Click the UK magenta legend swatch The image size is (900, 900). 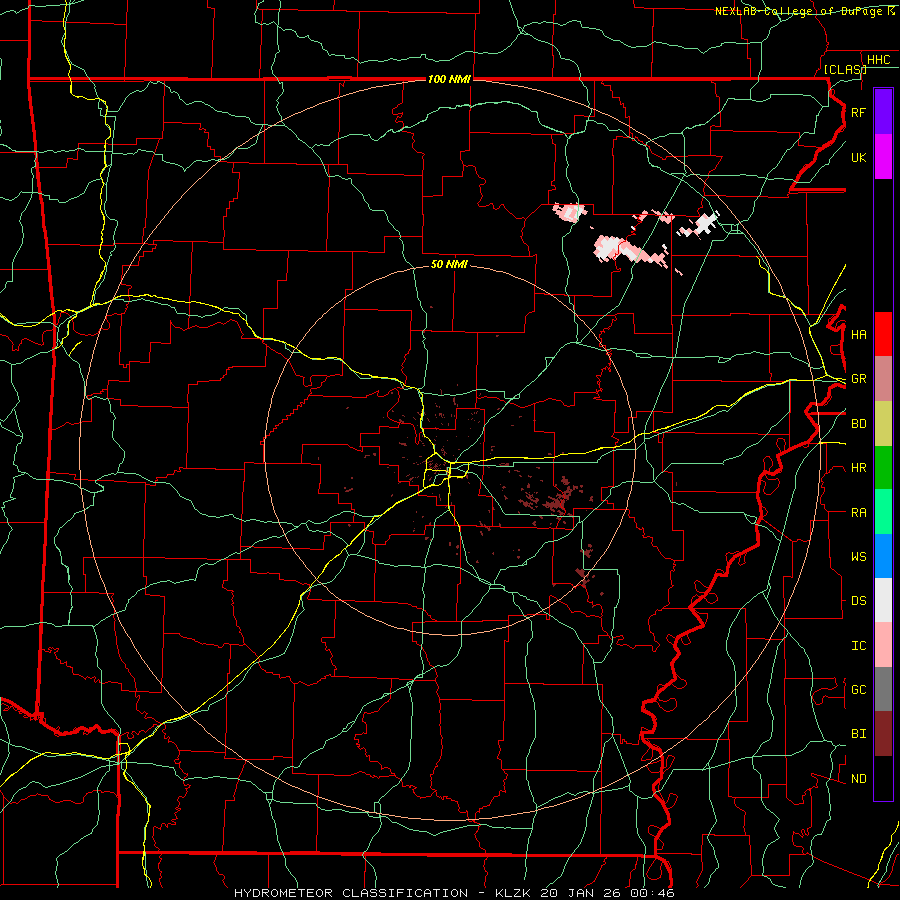[883, 157]
